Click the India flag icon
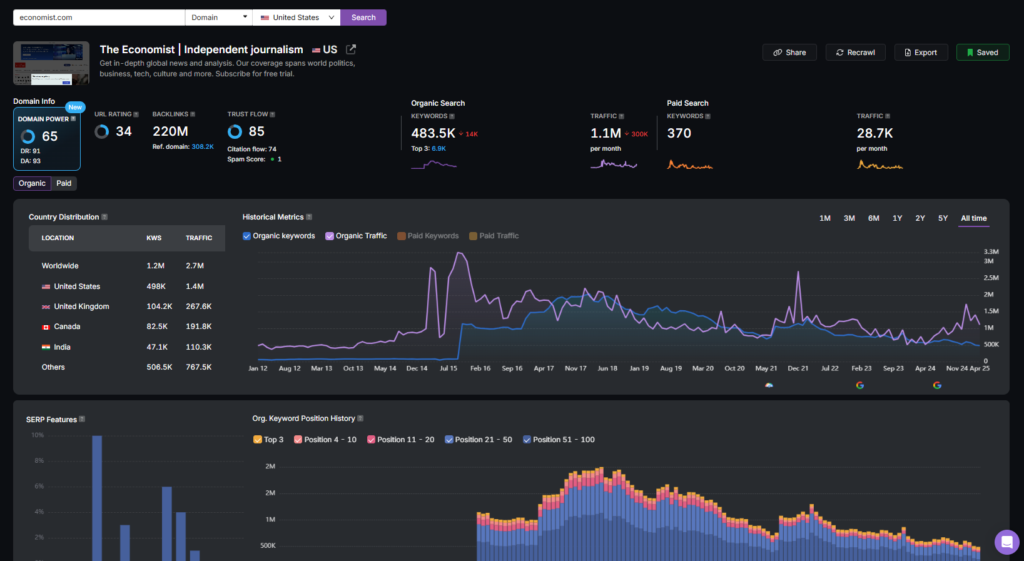1024x561 pixels. coord(46,347)
